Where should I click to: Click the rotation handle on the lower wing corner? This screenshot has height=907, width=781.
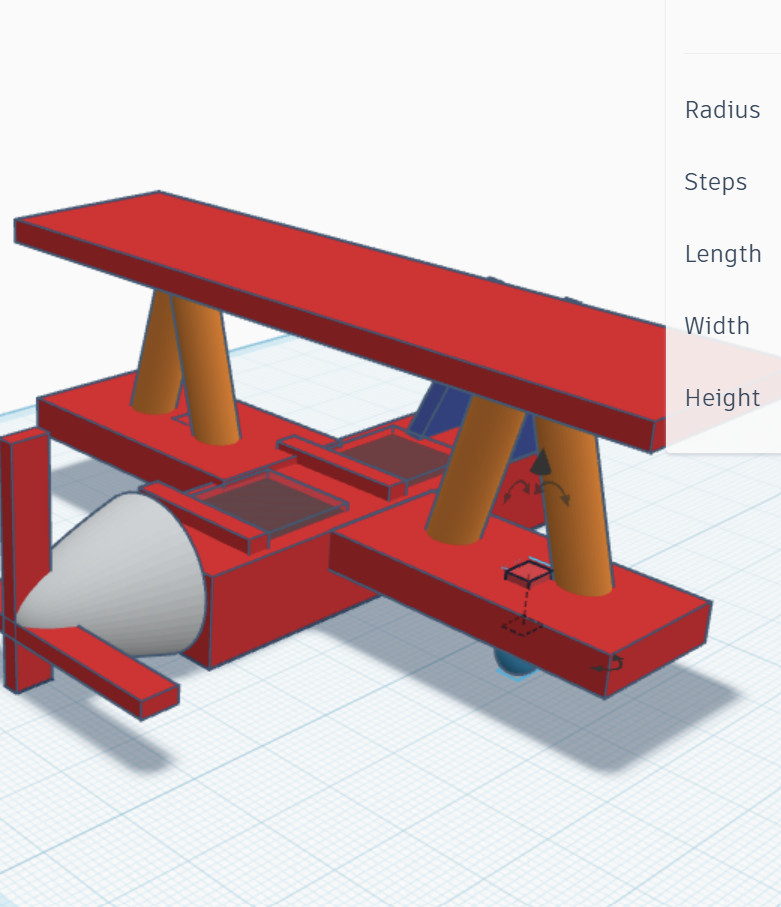point(609,663)
